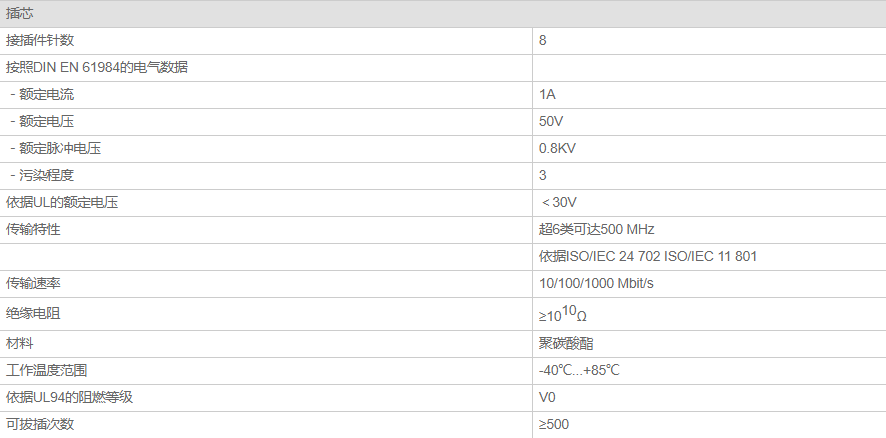
Task: Select the 0.8KV value cell
Action: (x=557, y=149)
